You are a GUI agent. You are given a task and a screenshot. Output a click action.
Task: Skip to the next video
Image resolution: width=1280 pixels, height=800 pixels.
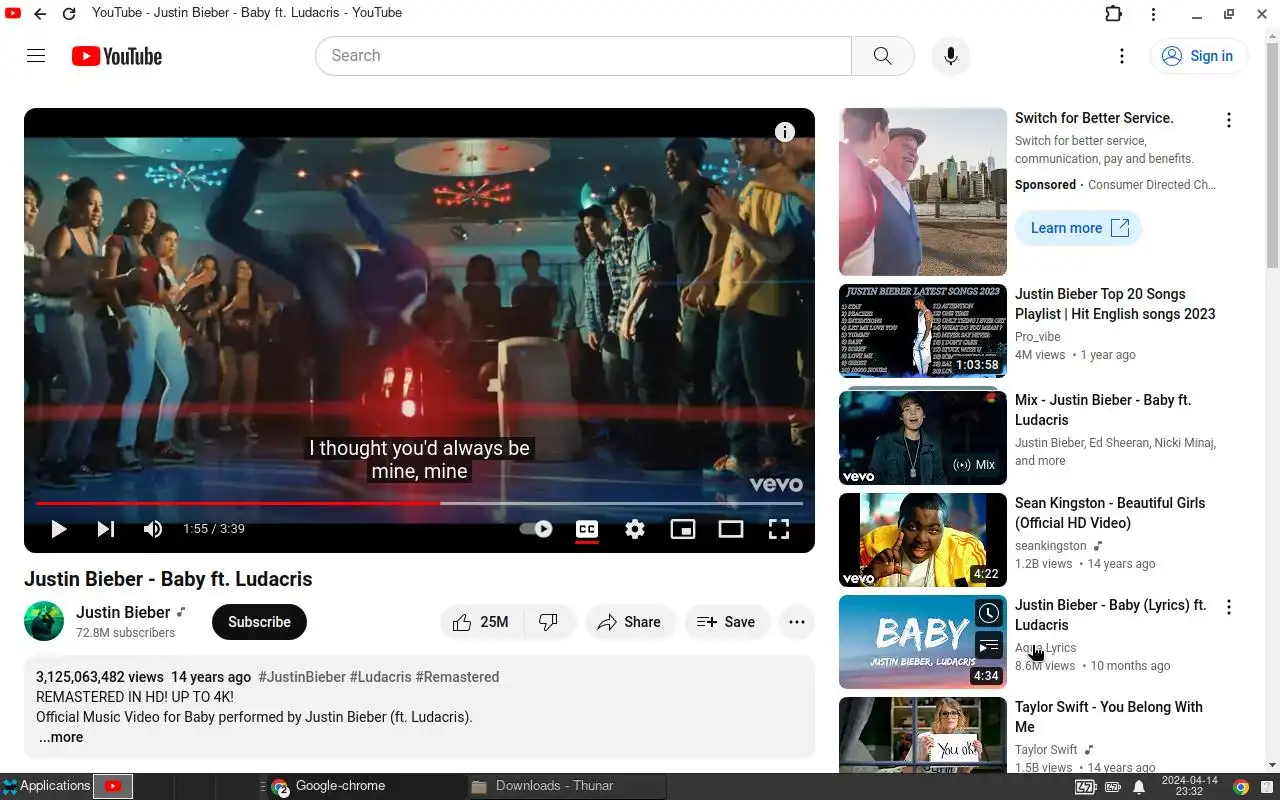point(105,529)
